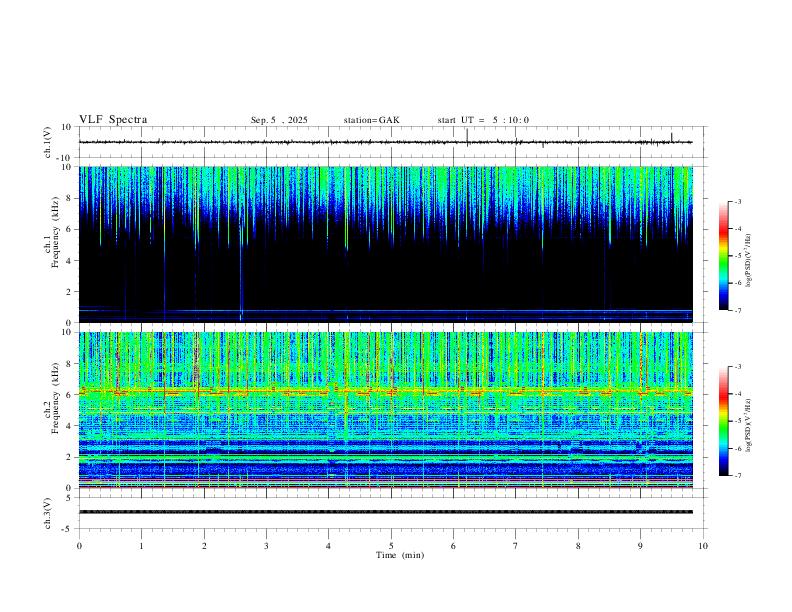Click the ch.2 spectrogram color bar
This screenshot has width=792, height=612.
coord(723,421)
